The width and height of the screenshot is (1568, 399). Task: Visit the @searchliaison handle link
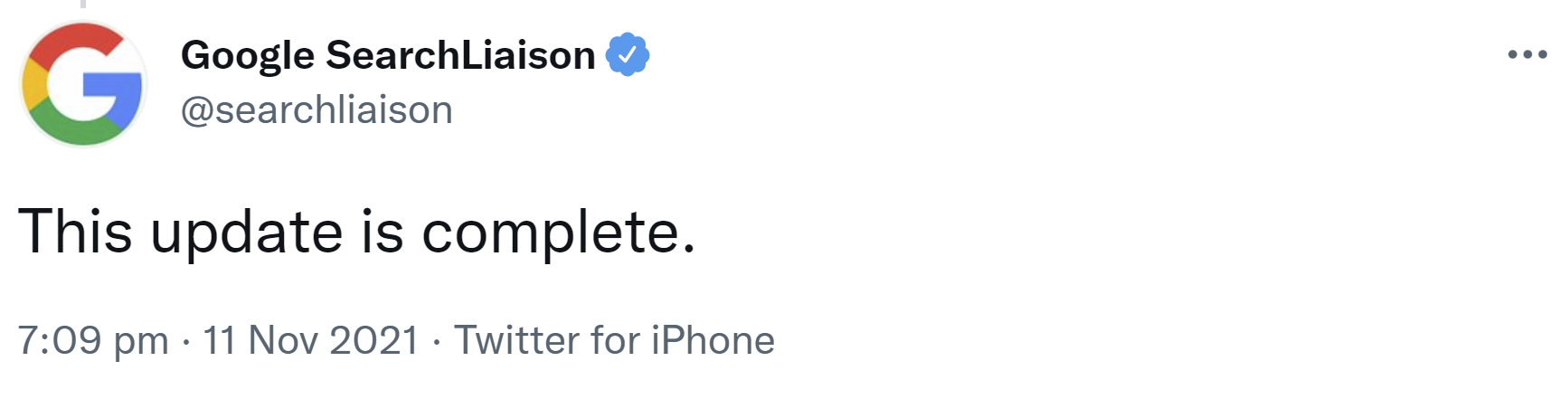tap(316, 110)
